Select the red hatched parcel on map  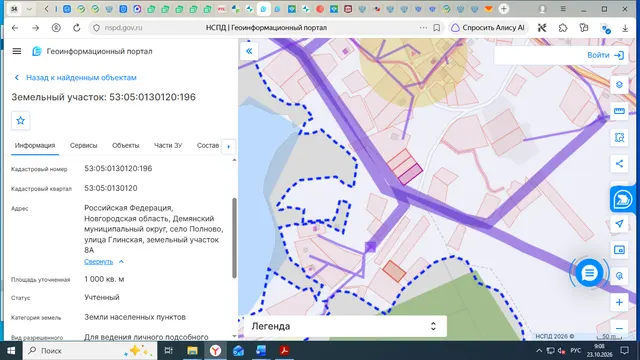394,271
